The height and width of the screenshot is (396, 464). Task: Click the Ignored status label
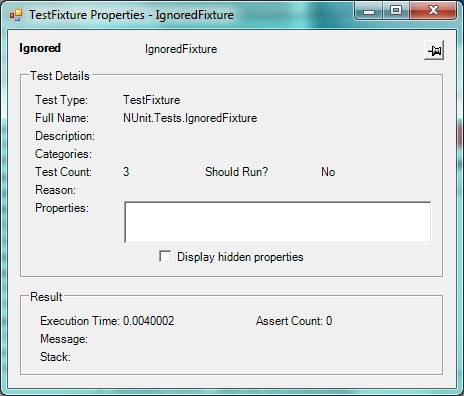(x=40, y=48)
